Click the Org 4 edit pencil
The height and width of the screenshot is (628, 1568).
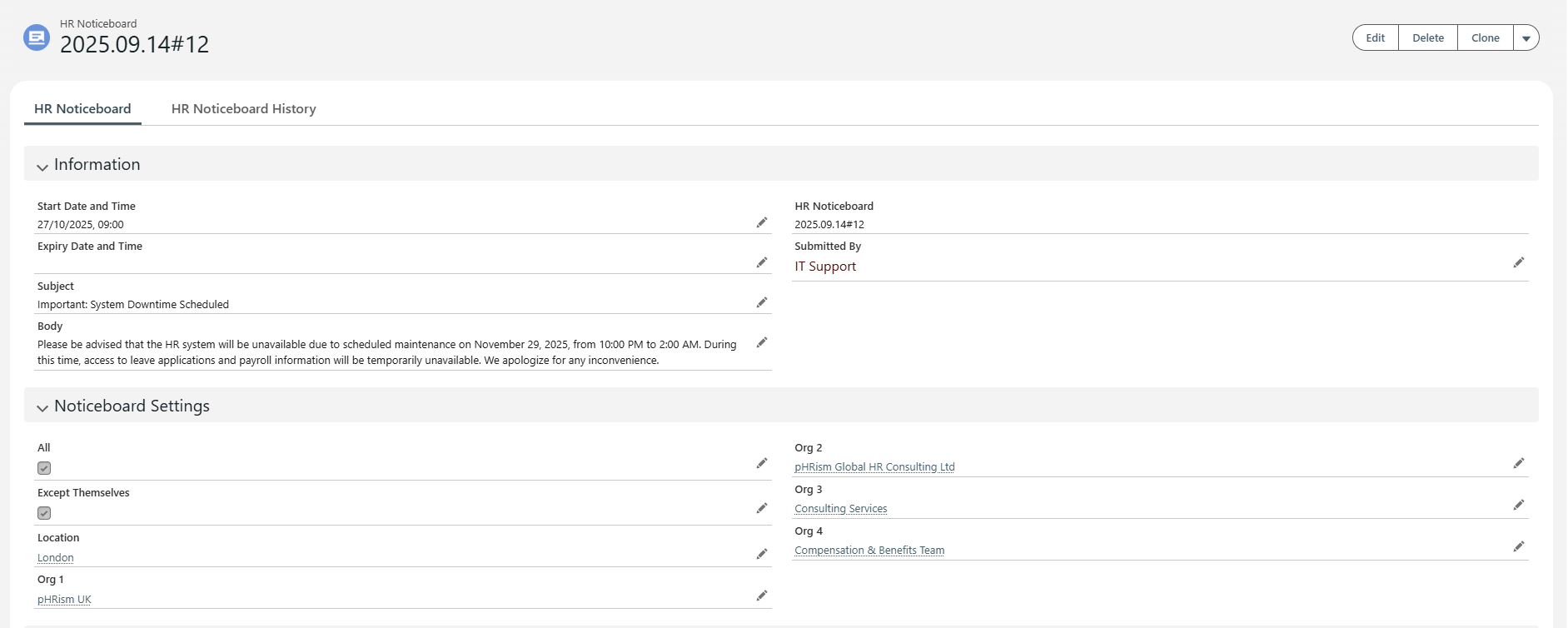(x=1518, y=546)
